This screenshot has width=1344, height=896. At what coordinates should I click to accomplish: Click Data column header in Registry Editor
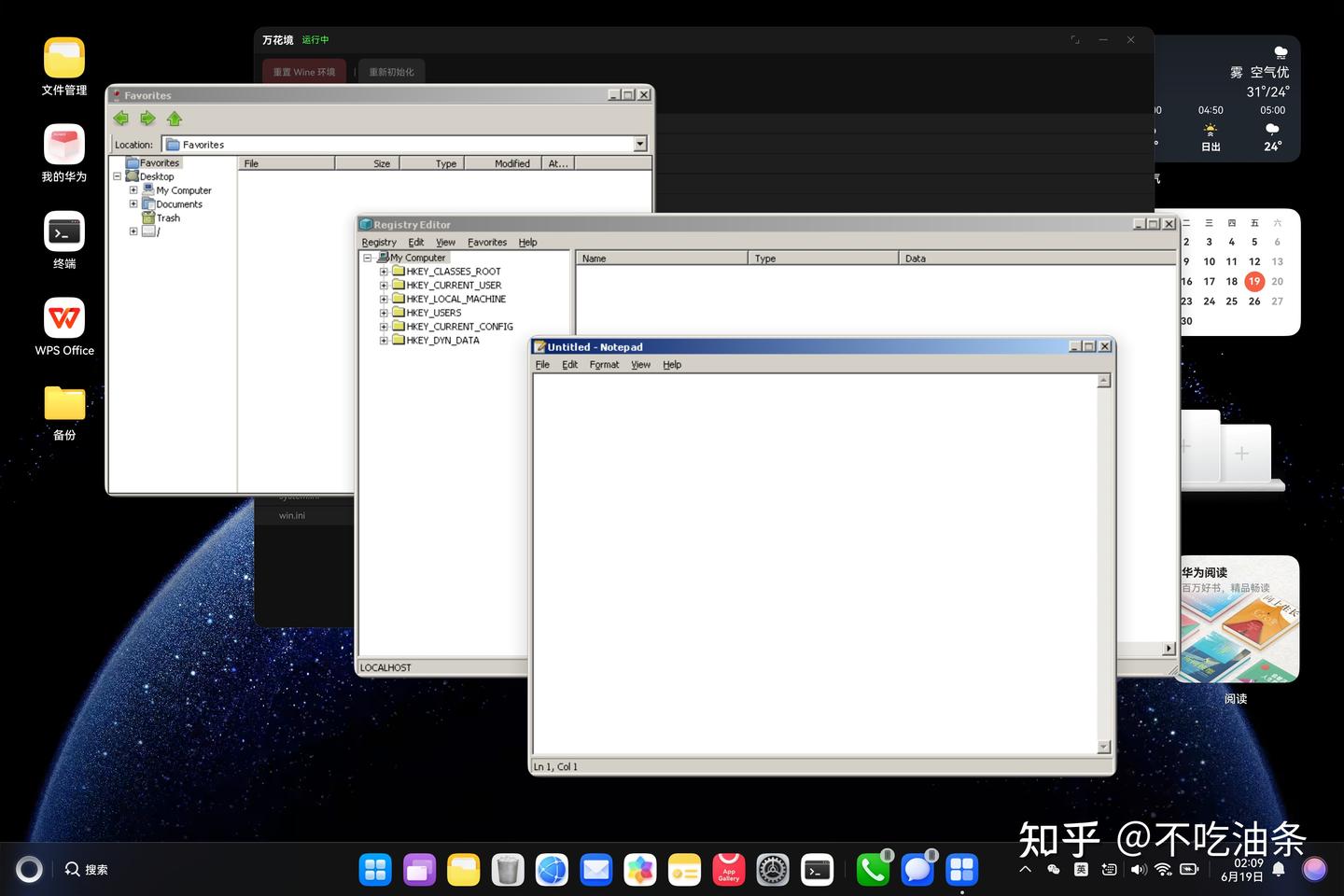tap(1036, 259)
